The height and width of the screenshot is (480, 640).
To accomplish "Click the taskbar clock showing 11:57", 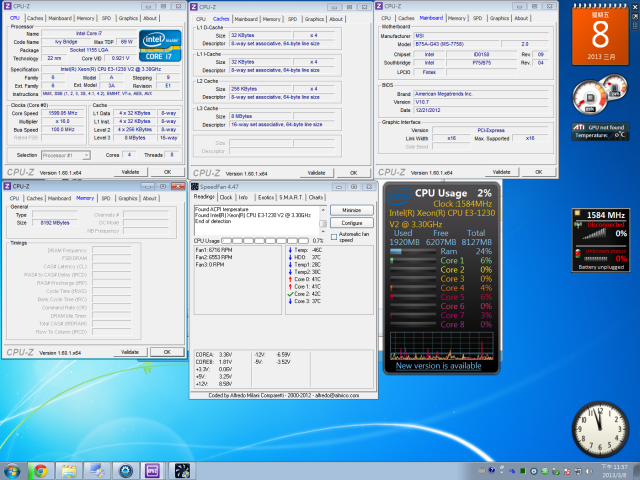I will (614, 471).
